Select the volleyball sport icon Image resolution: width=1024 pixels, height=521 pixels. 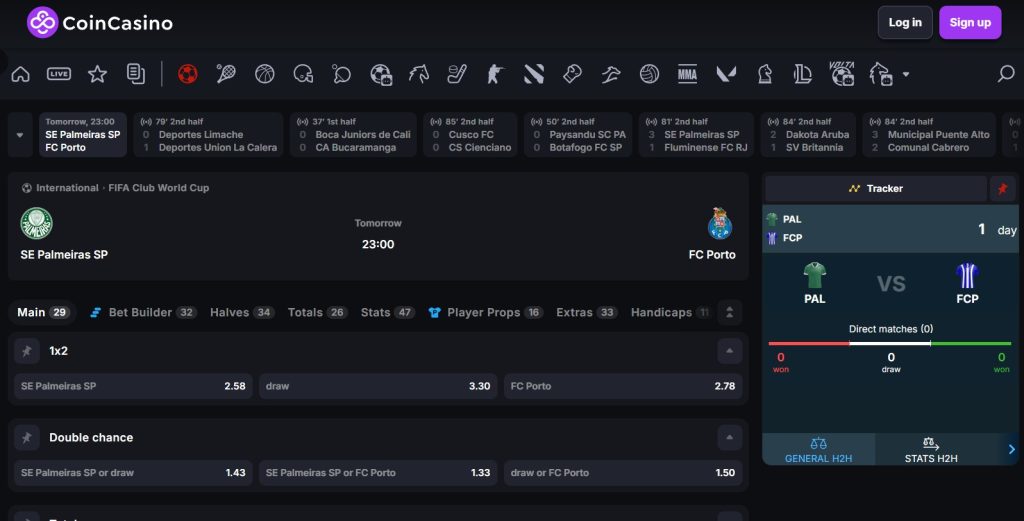point(649,74)
